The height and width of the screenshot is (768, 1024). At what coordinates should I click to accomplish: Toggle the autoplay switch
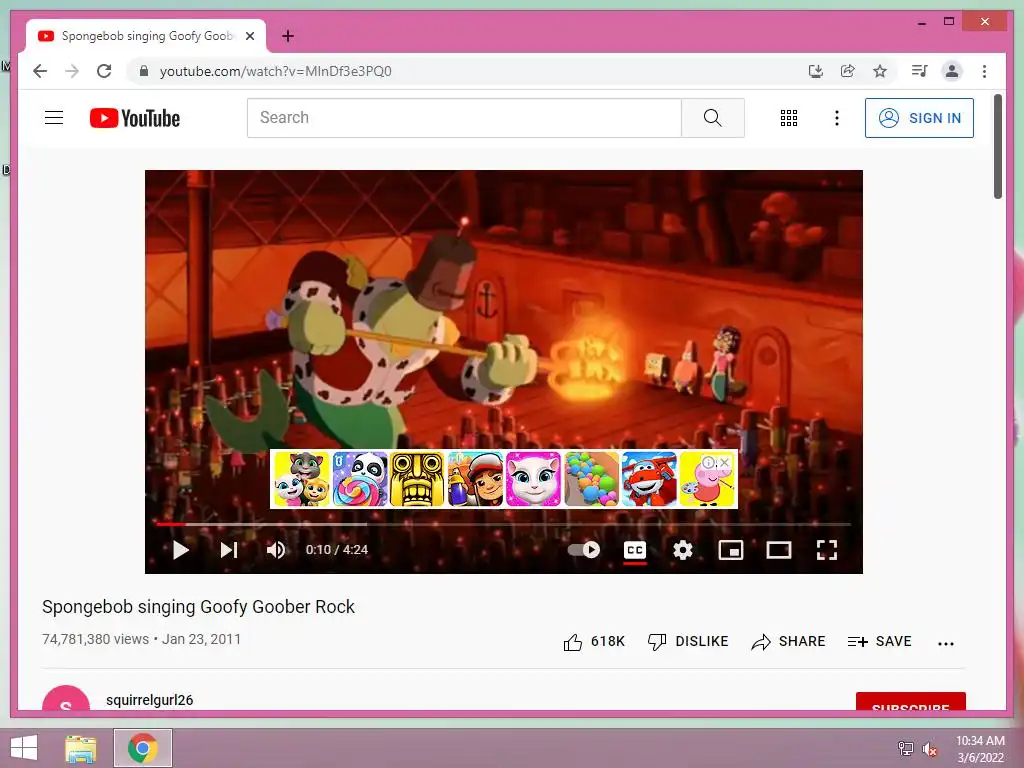point(583,550)
